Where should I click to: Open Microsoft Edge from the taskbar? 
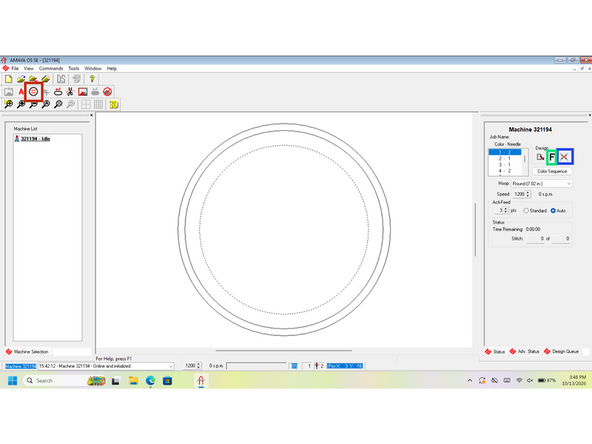point(150,381)
